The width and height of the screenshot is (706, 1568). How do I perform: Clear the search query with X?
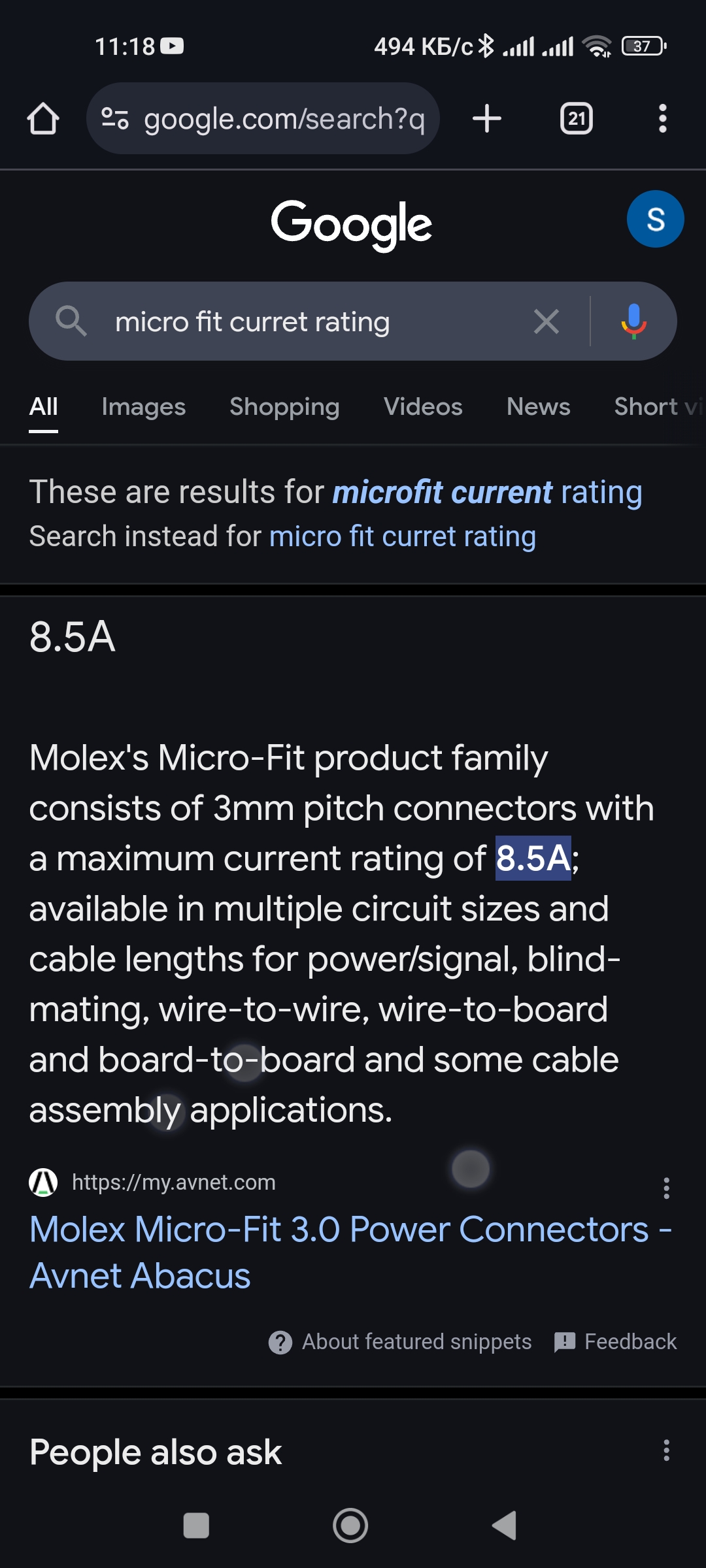tap(546, 321)
